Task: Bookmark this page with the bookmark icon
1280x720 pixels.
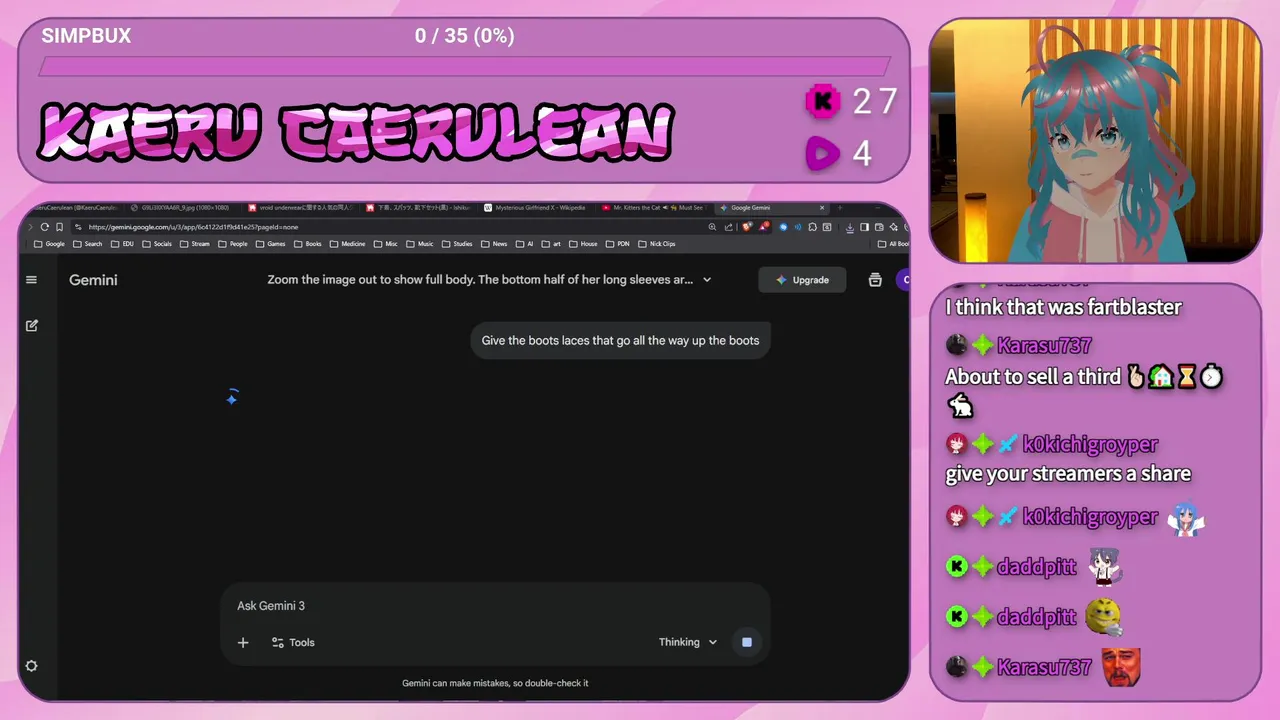Action: click(59, 227)
